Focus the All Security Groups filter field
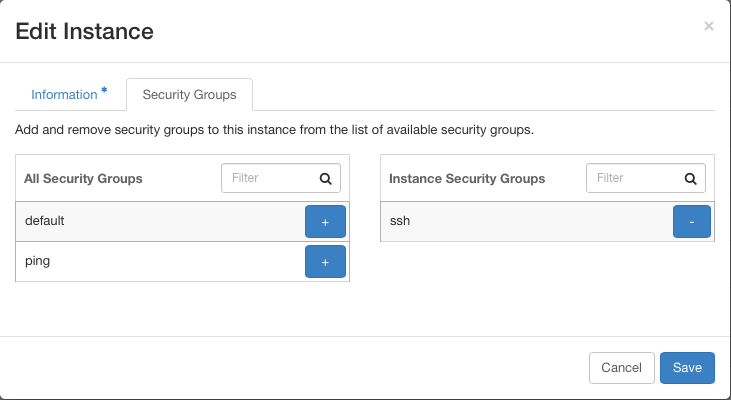The image size is (731, 400). click(281, 178)
